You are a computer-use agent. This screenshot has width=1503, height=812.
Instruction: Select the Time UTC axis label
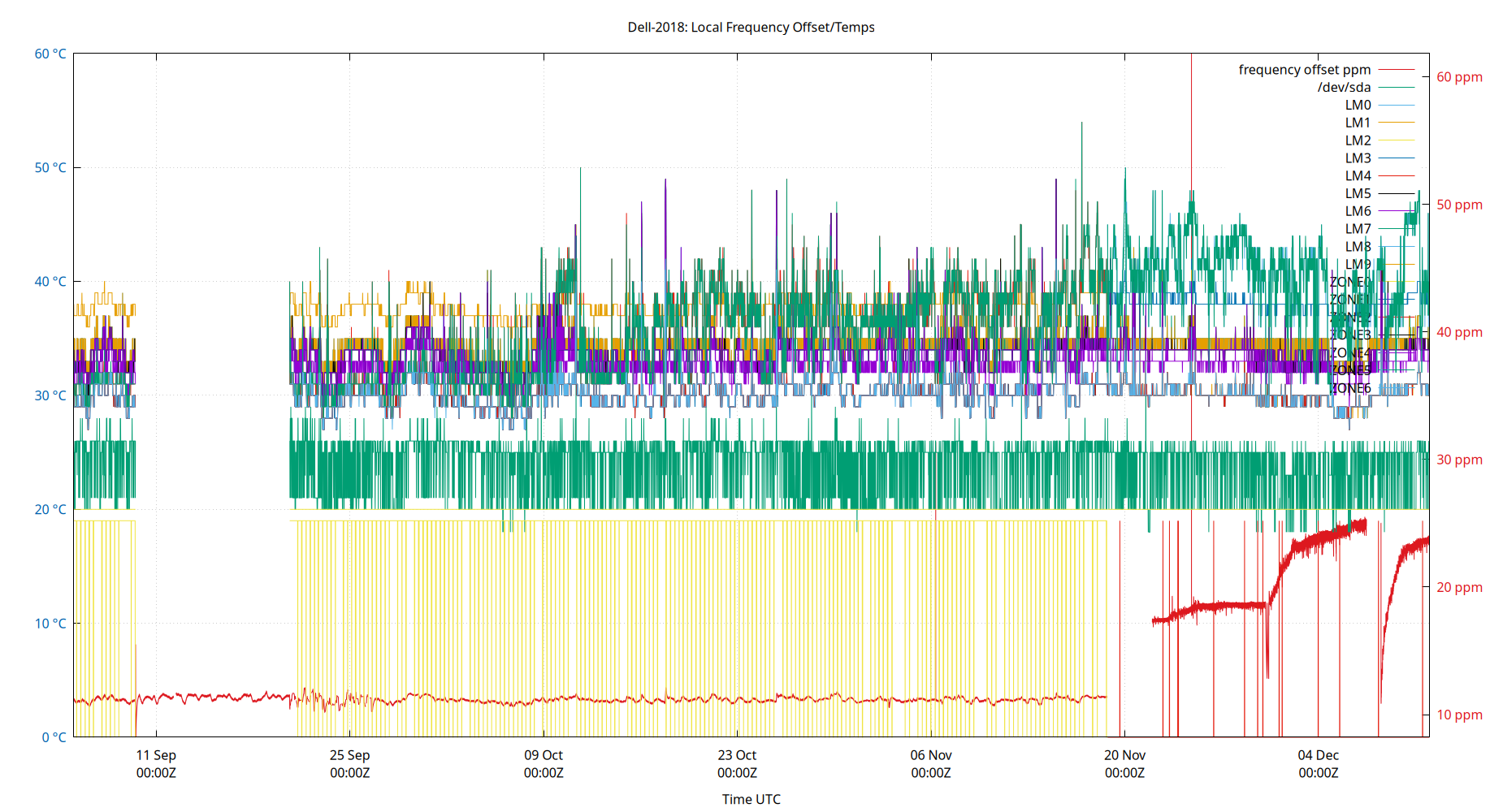[750, 798]
